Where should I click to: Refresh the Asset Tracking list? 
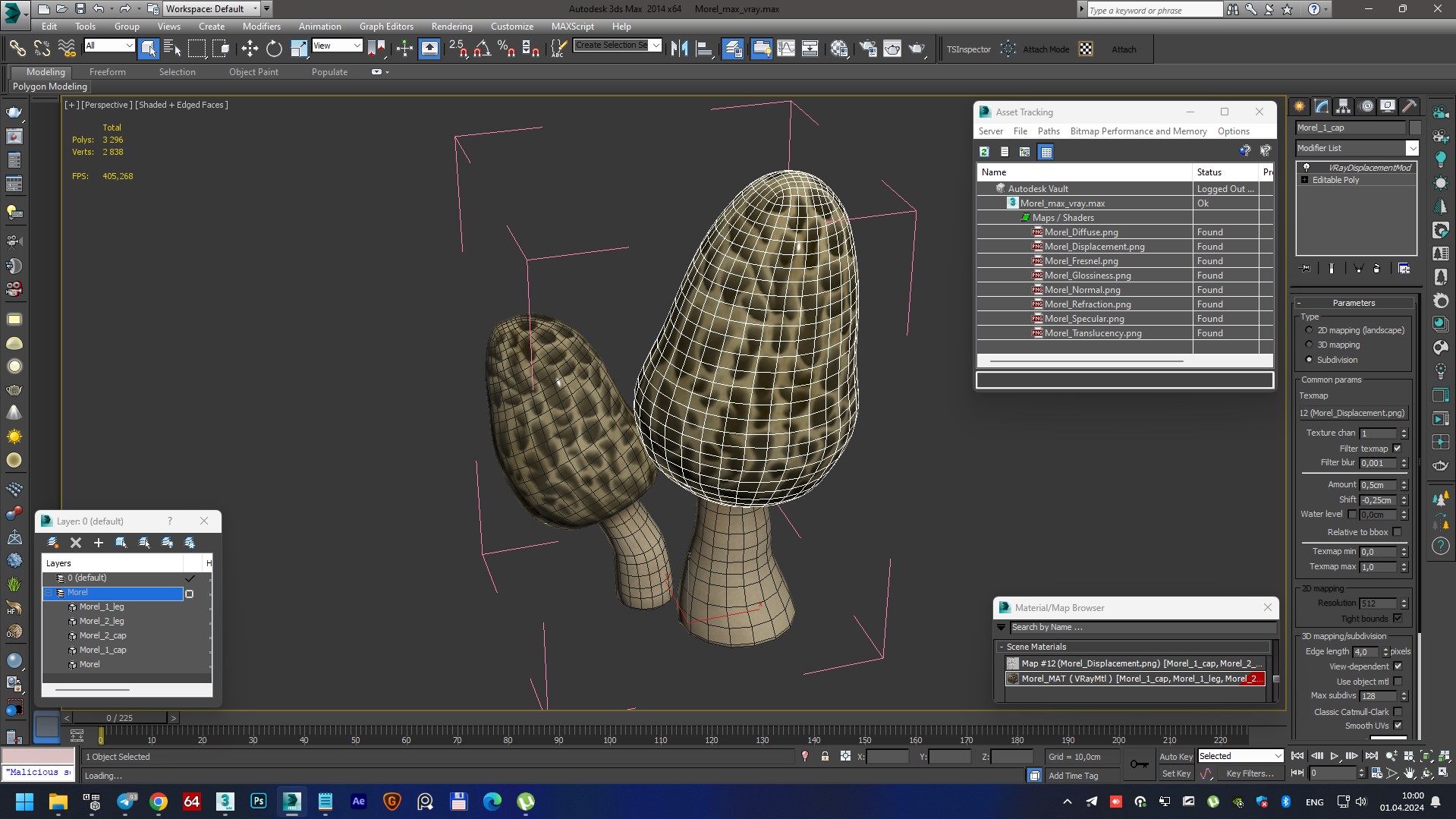point(984,152)
